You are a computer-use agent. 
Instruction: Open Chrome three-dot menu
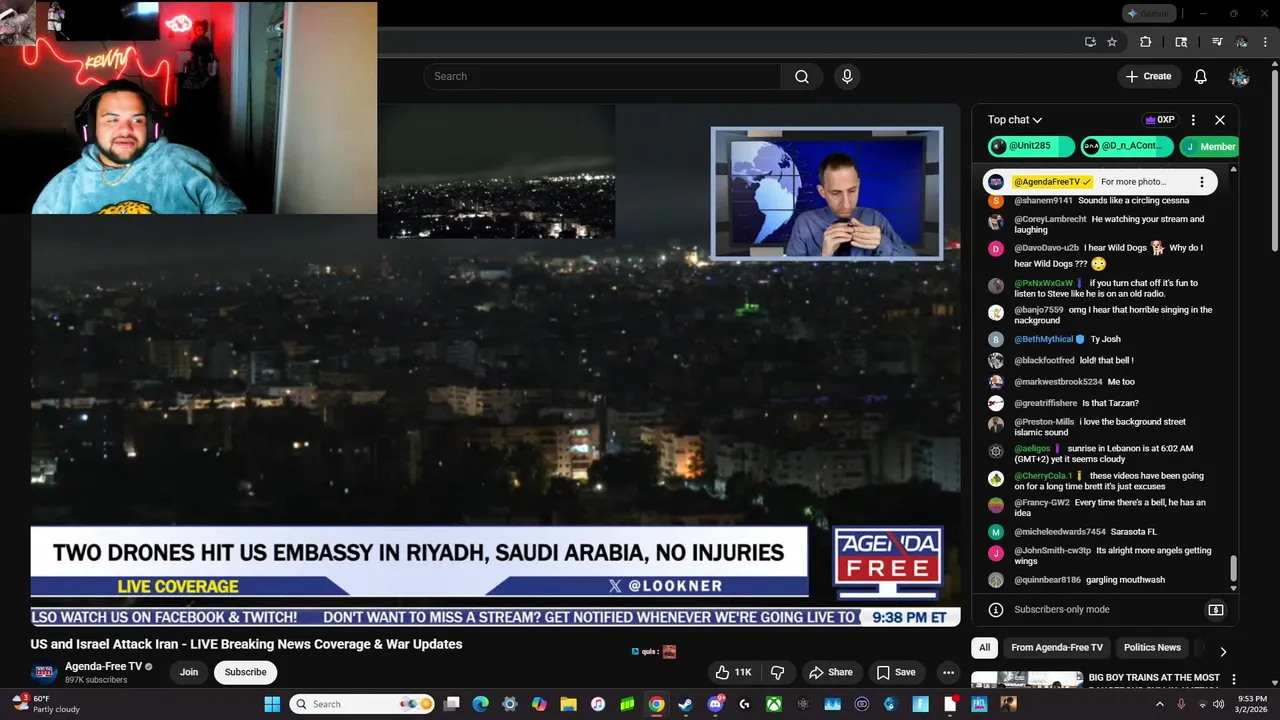click(x=1264, y=42)
